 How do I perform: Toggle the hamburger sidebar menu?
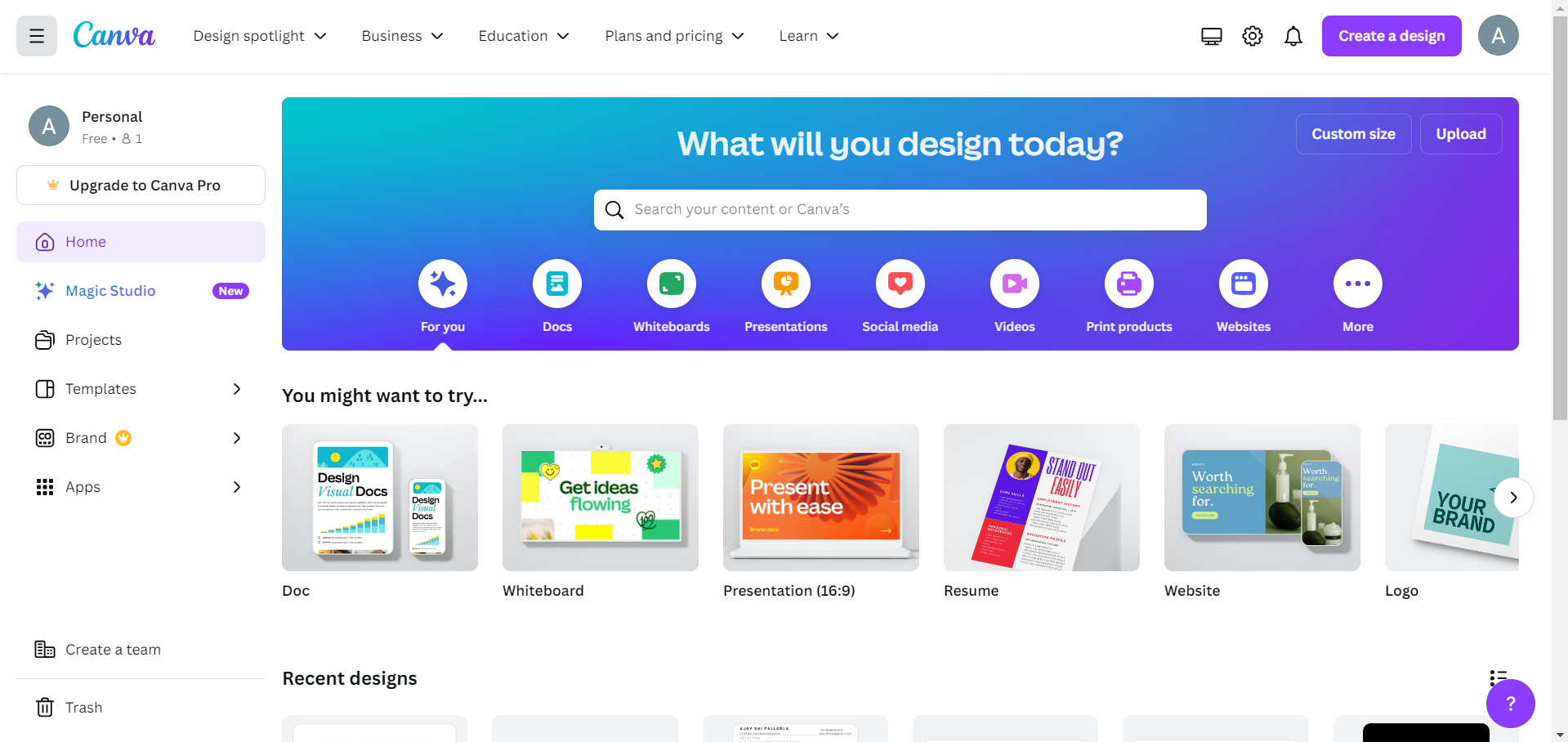coord(37,36)
